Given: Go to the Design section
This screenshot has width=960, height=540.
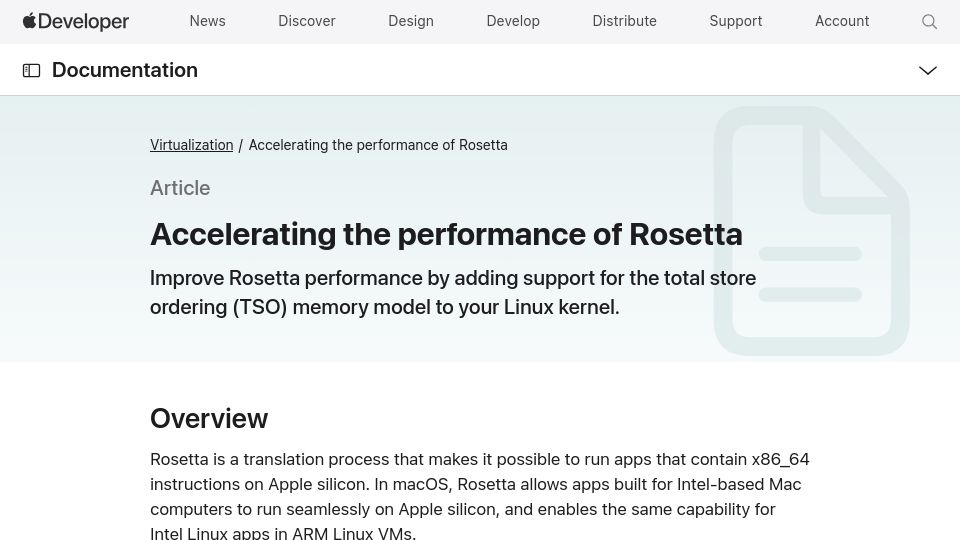Looking at the screenshot, I should pos(411,21).
